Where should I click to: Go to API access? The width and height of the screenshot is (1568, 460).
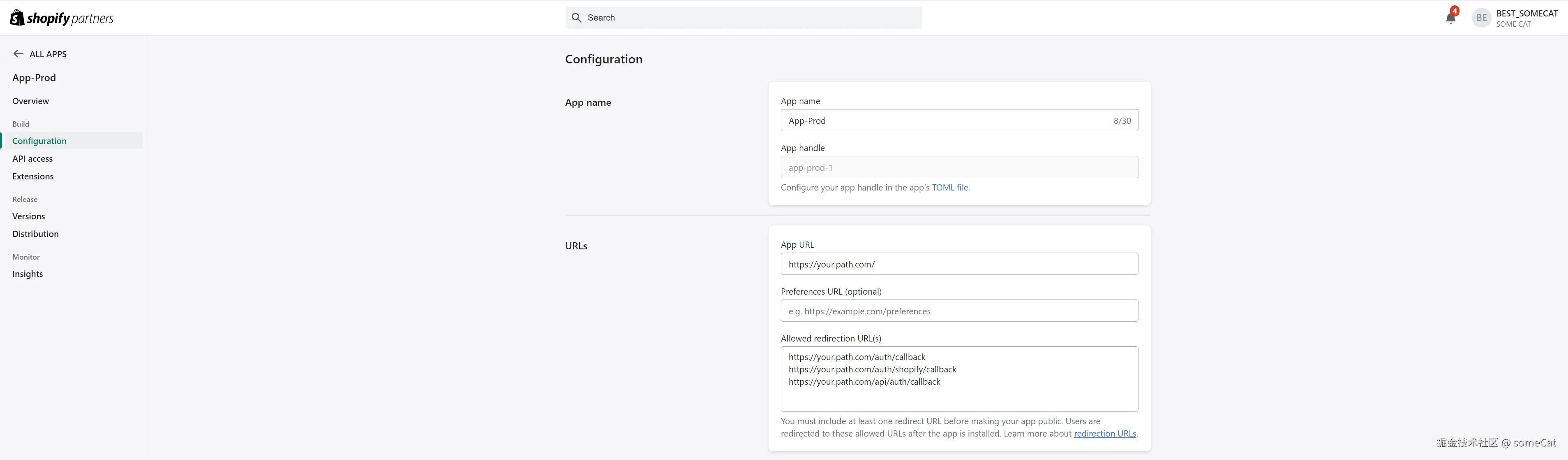[x=32, y=158]
